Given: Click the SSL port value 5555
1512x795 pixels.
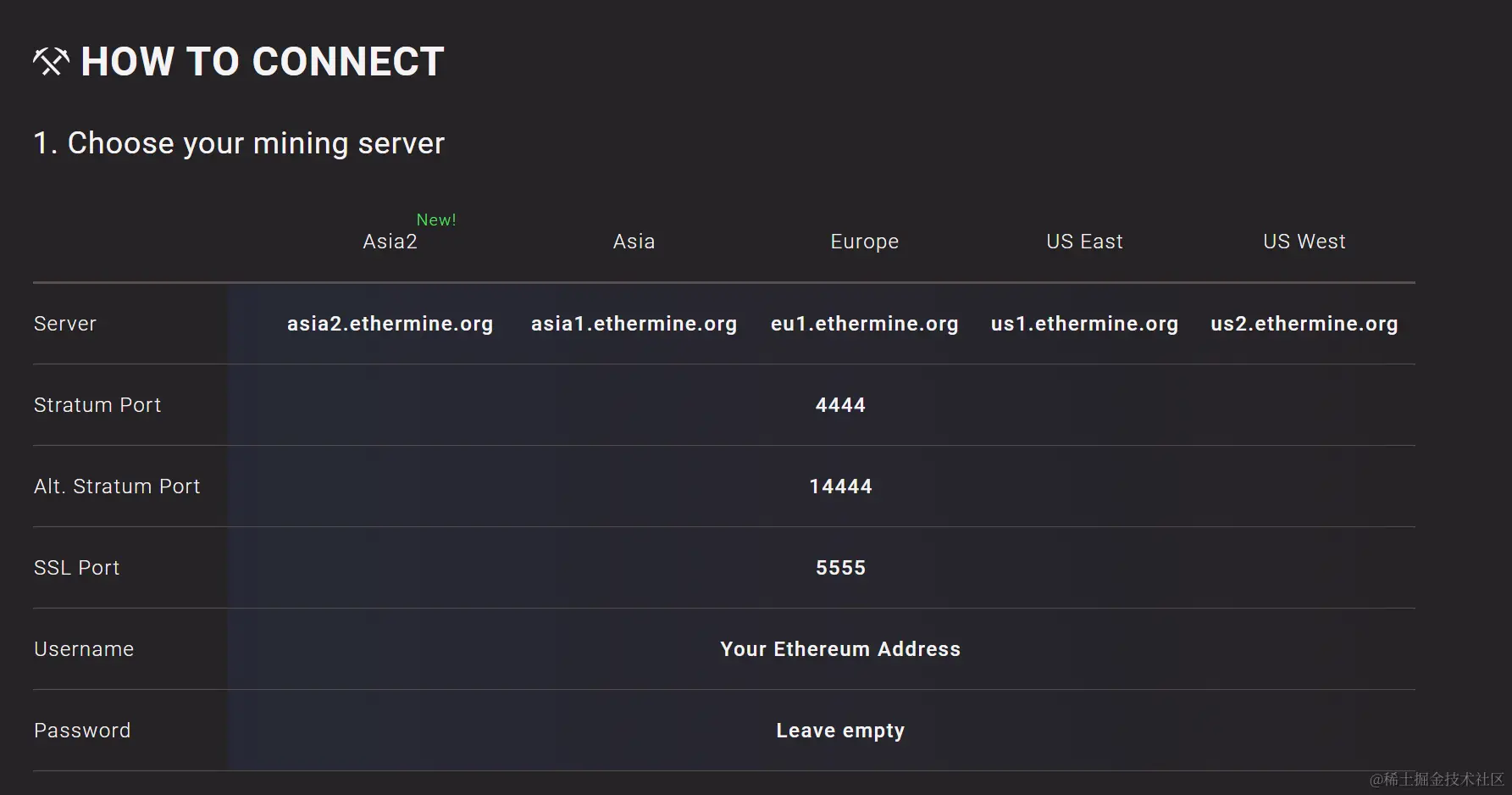Looking at the screenshot, I should pos(840,568).
